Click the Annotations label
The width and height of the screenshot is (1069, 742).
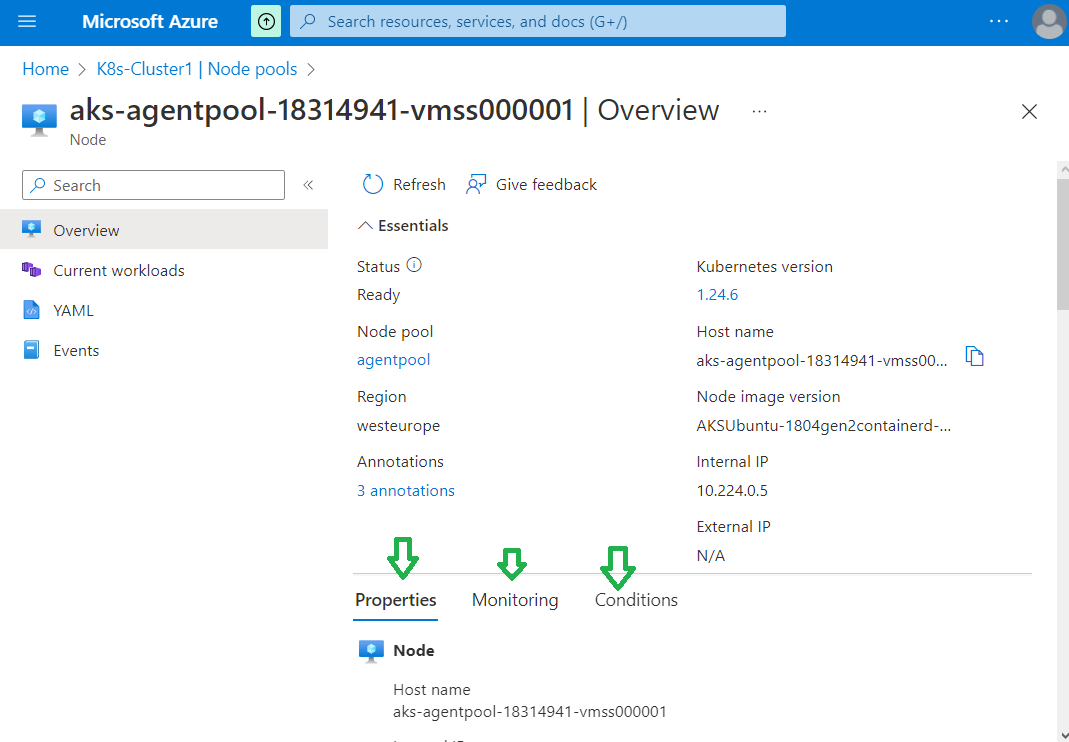tap(400, 462)
